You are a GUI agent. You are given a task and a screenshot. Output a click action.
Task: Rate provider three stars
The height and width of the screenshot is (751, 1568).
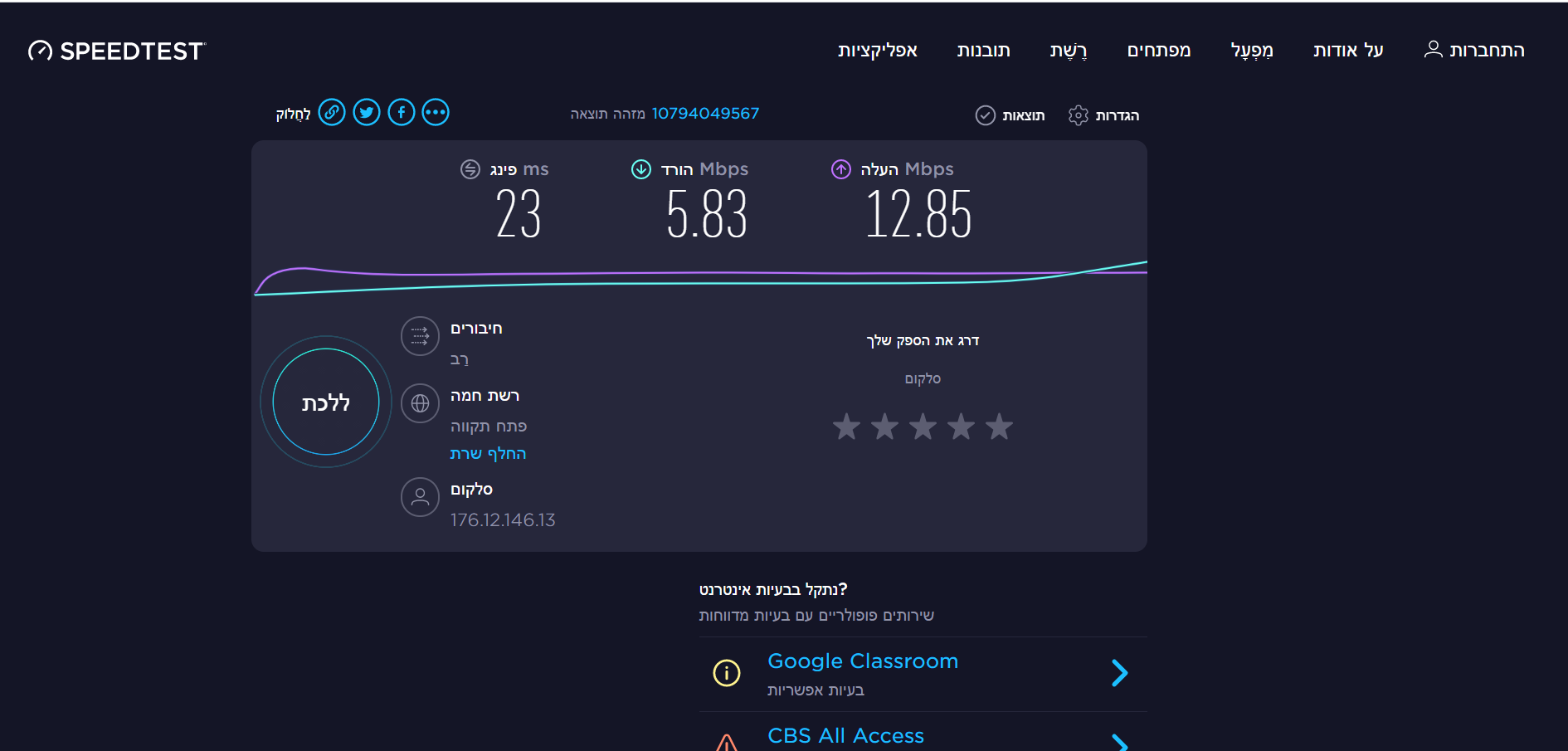(923, 427)
